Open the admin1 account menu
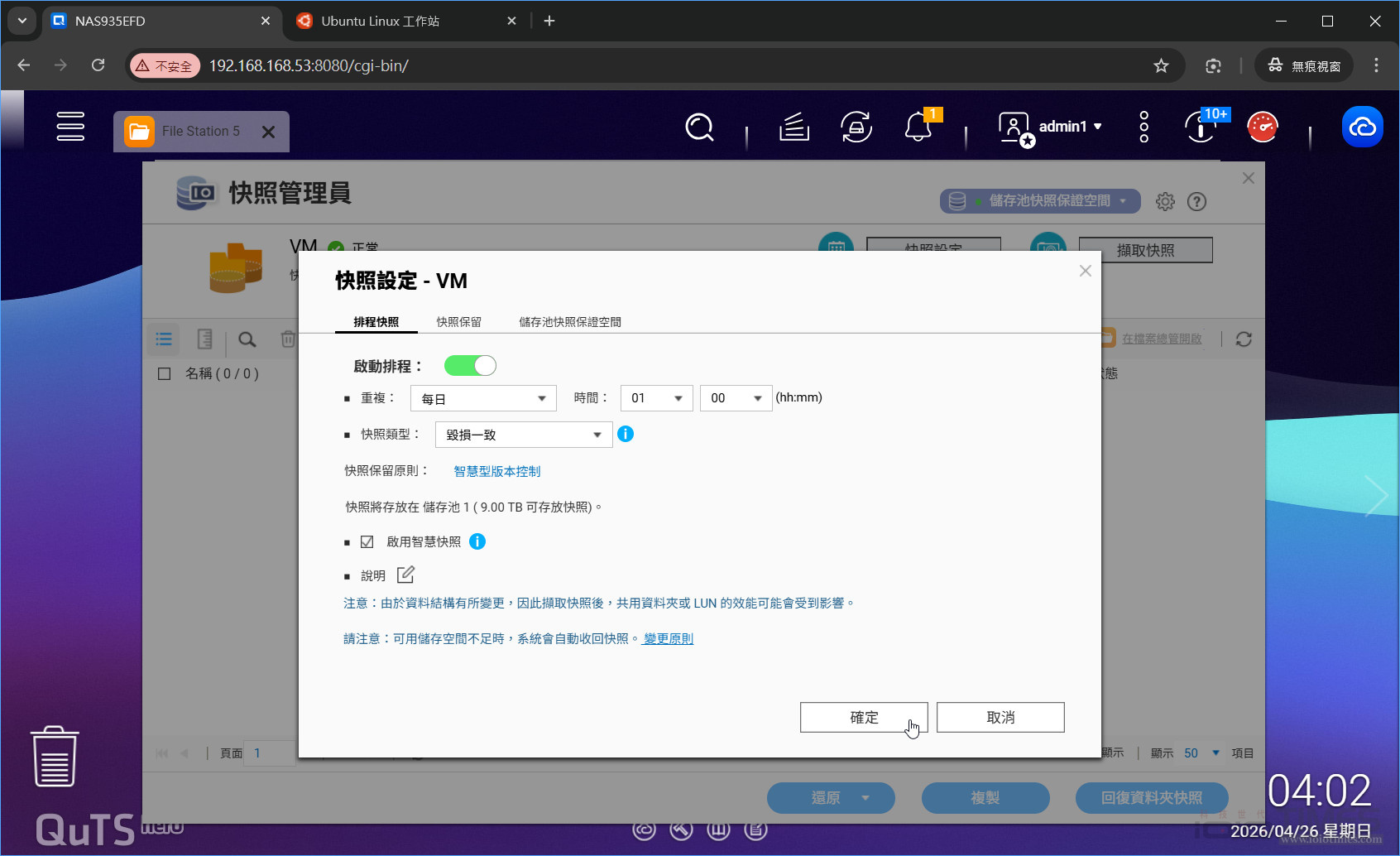The width and height of the screenshot is (1400, 856). point(1062,126)
